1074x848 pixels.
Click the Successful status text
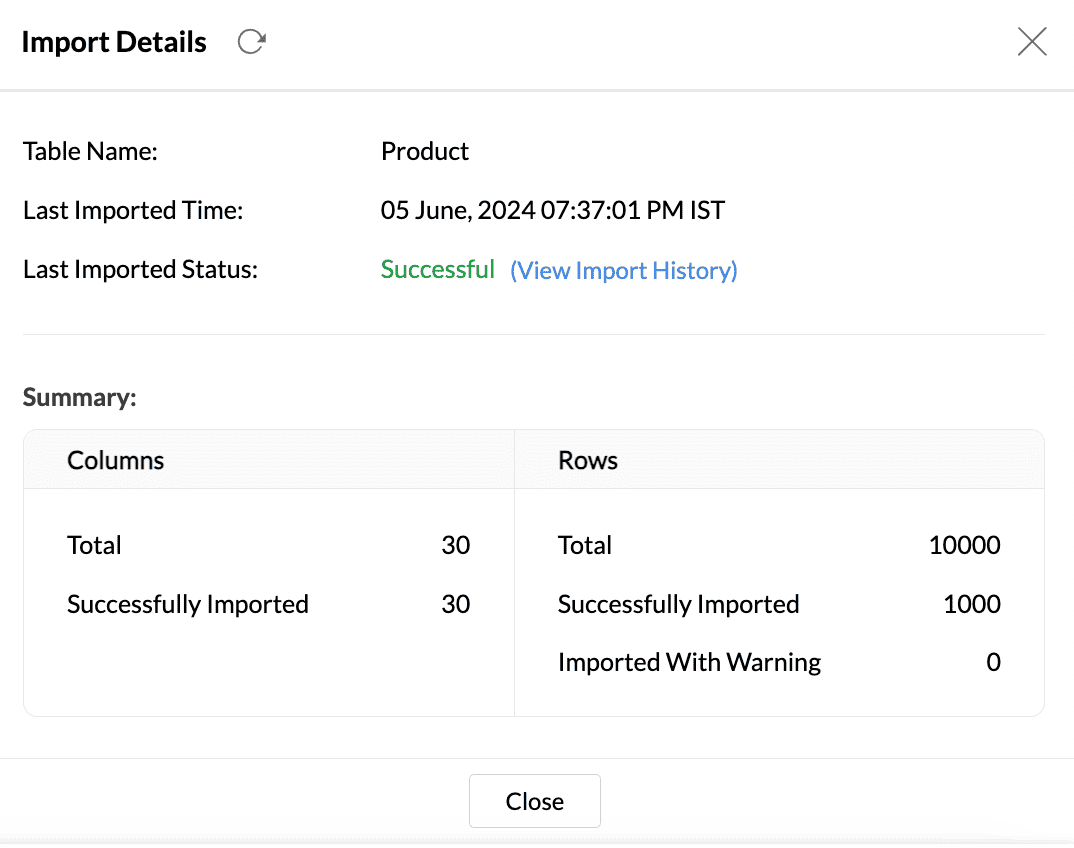point(438,270)
